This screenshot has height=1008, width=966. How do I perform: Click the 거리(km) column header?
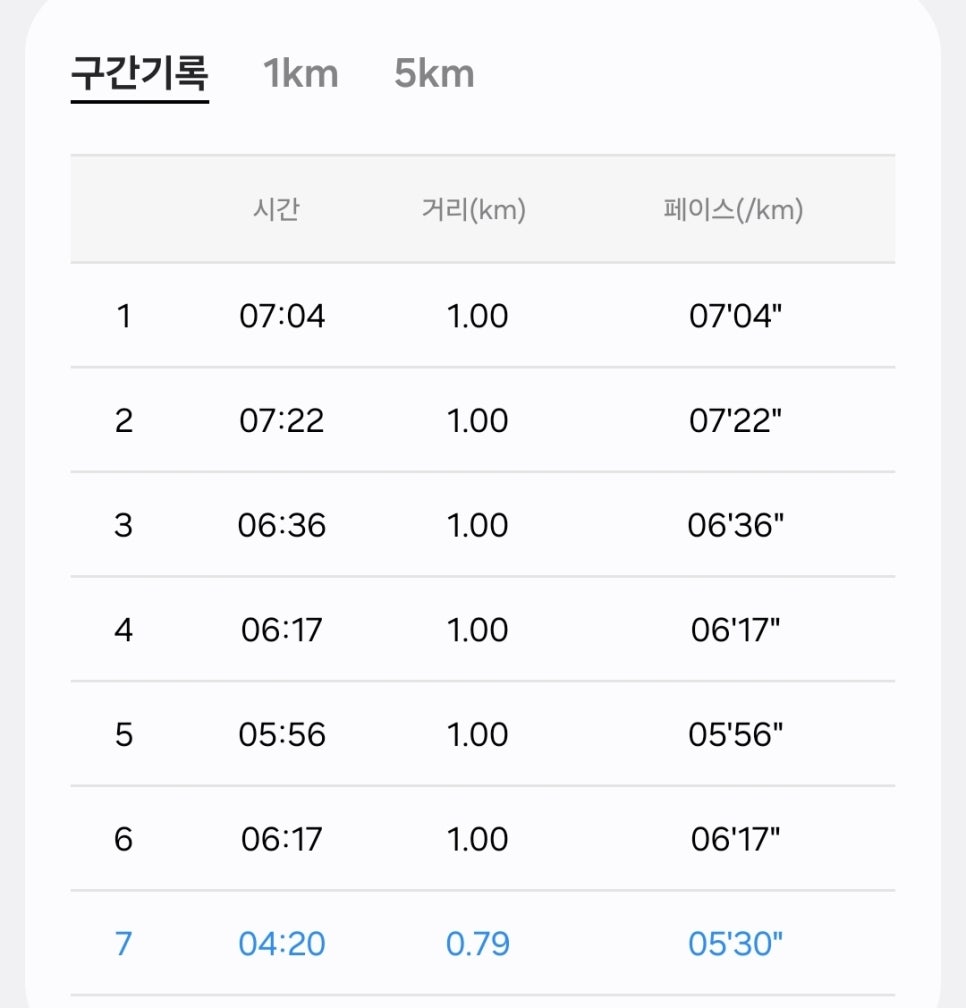474,210
